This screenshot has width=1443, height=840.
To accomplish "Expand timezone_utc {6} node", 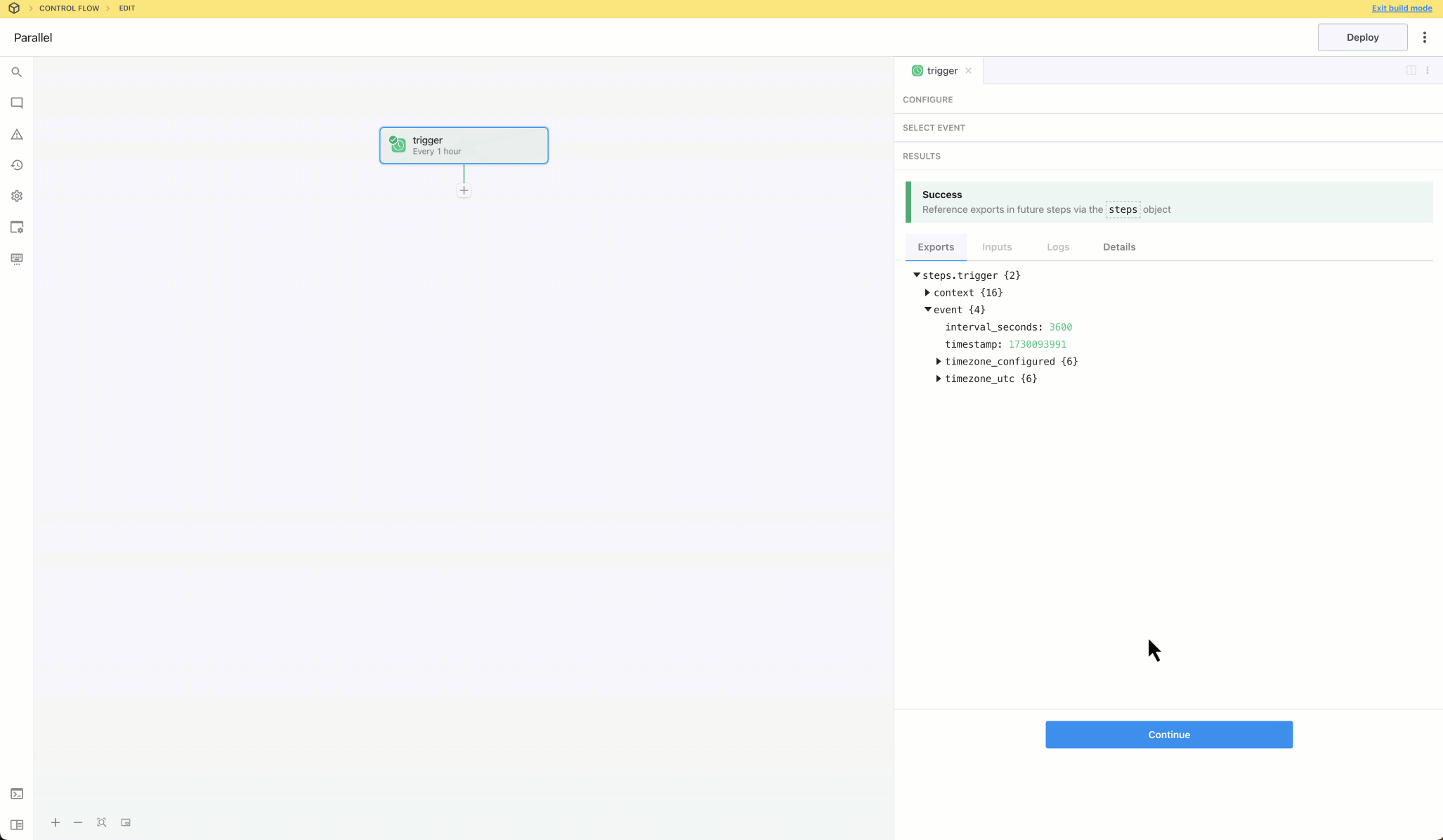I will click(x=939, y=379).
